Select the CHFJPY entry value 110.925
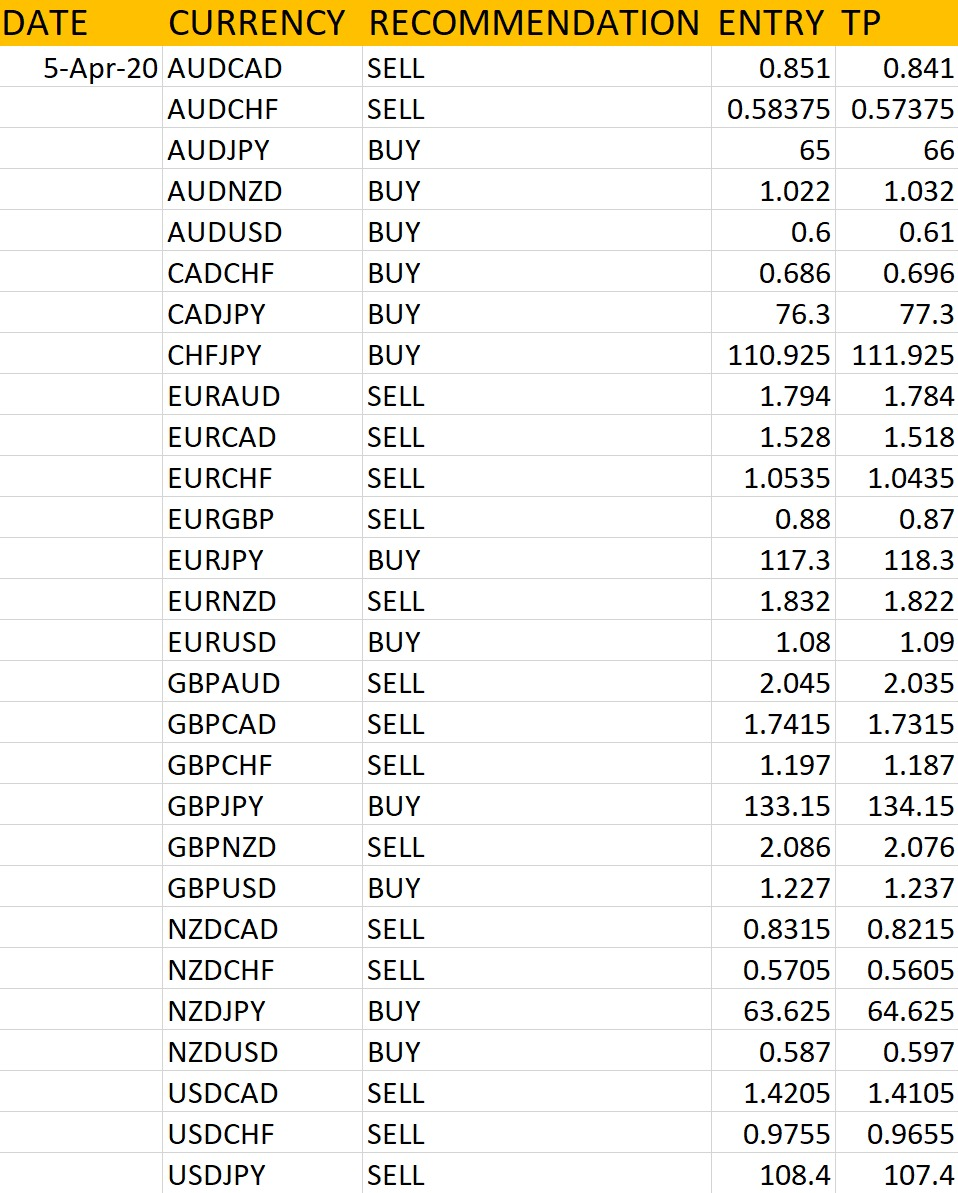 (x=773, y=355)
